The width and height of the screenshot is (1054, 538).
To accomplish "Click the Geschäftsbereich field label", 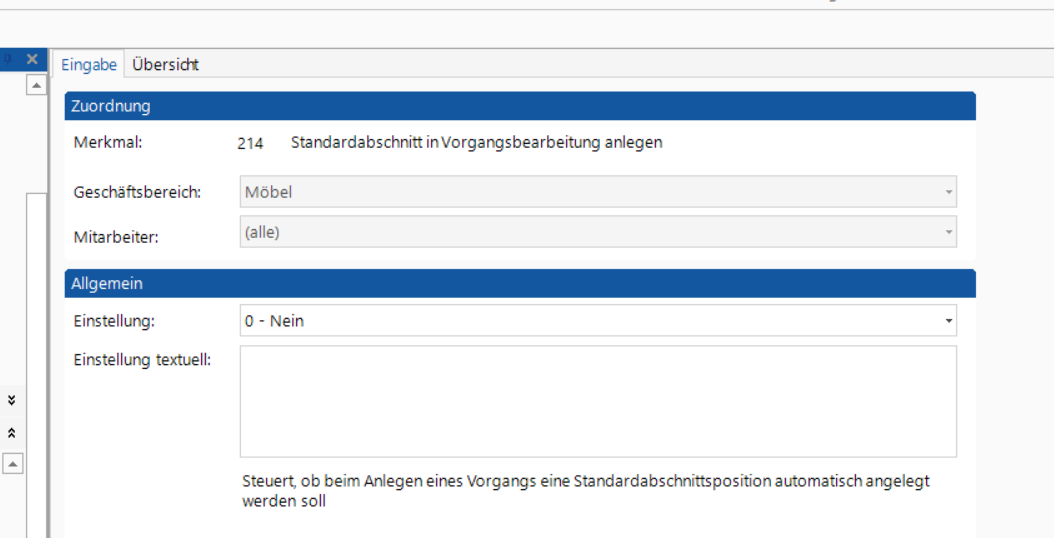I will [x=137, y=192].
